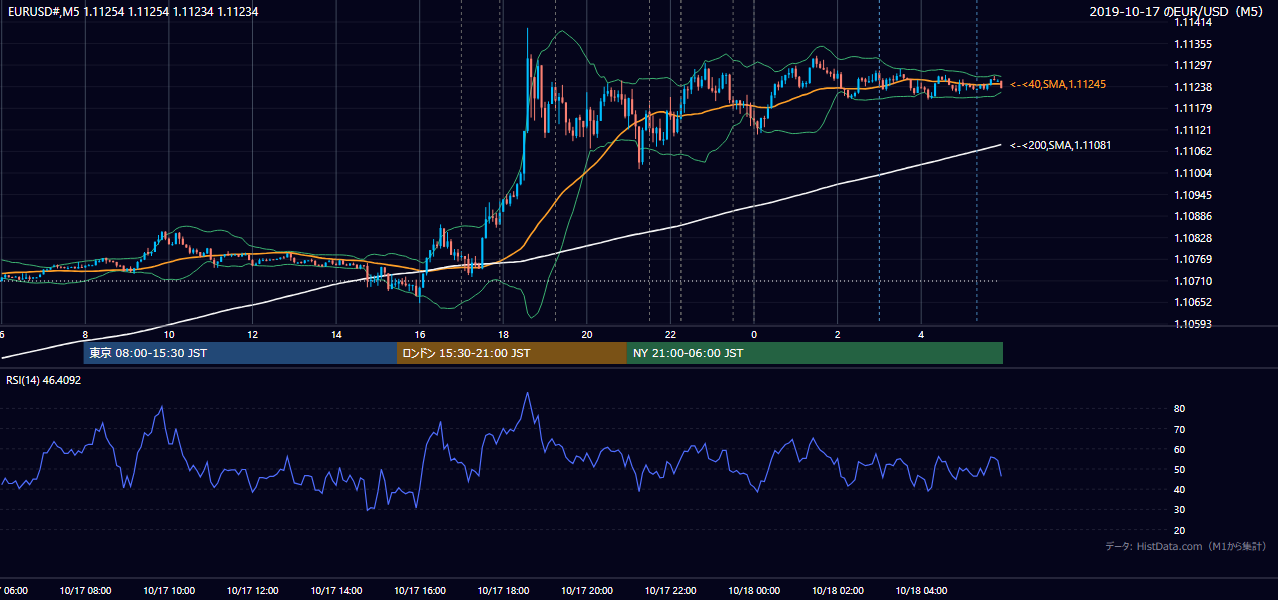Select the Tokyo 08:00-15:30 JST session bar
This screenshot has width=1278, height=600.
[240, 353]
